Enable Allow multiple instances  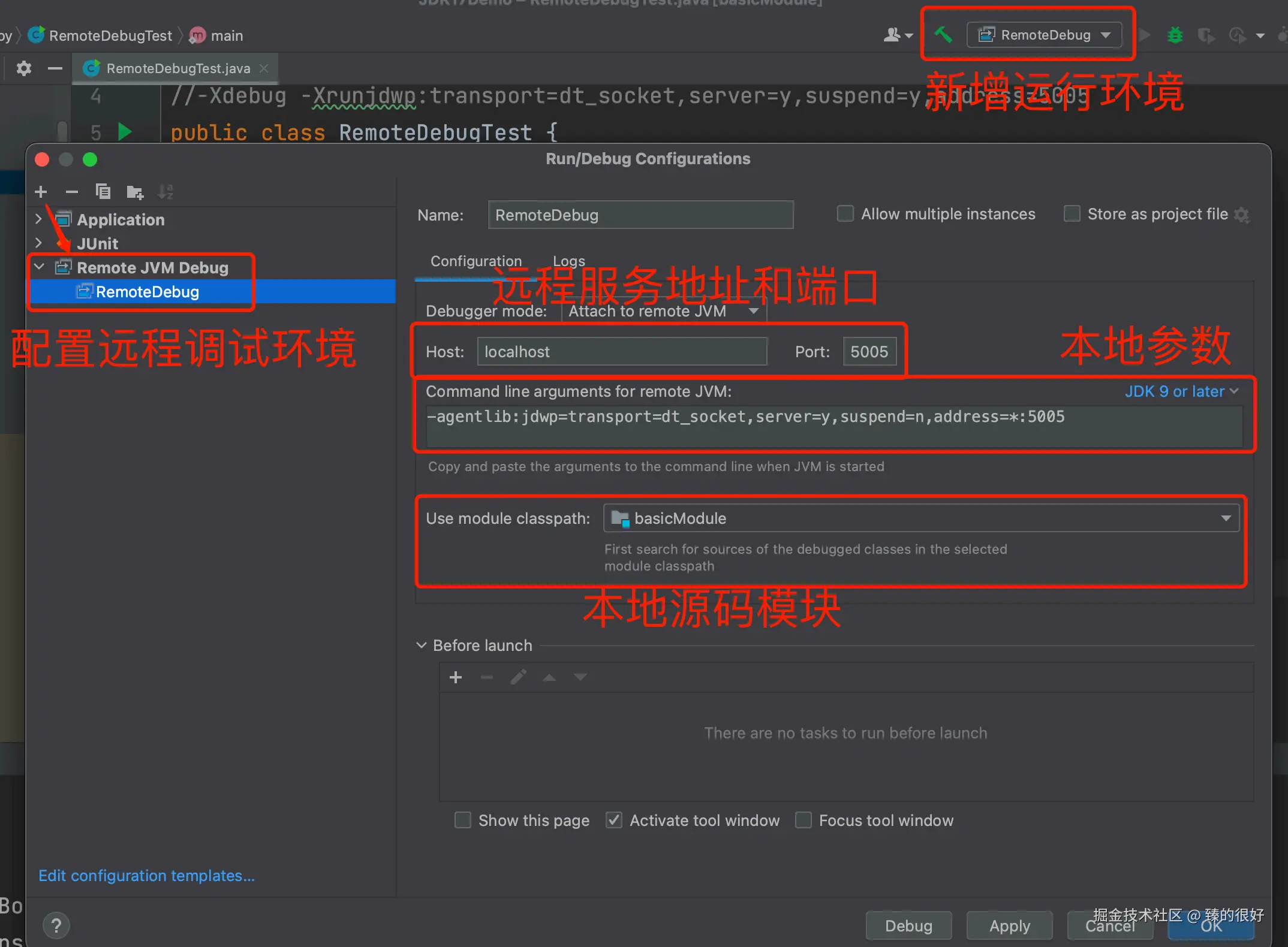click(x=845, y=213)
